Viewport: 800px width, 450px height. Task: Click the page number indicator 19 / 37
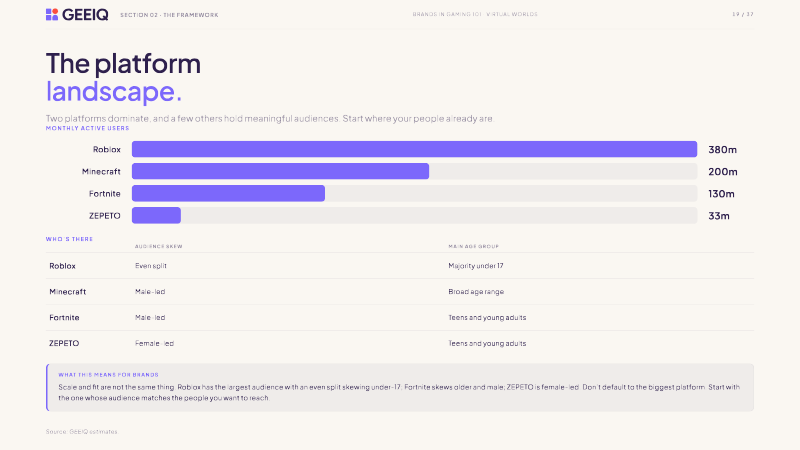pos(743,14)
